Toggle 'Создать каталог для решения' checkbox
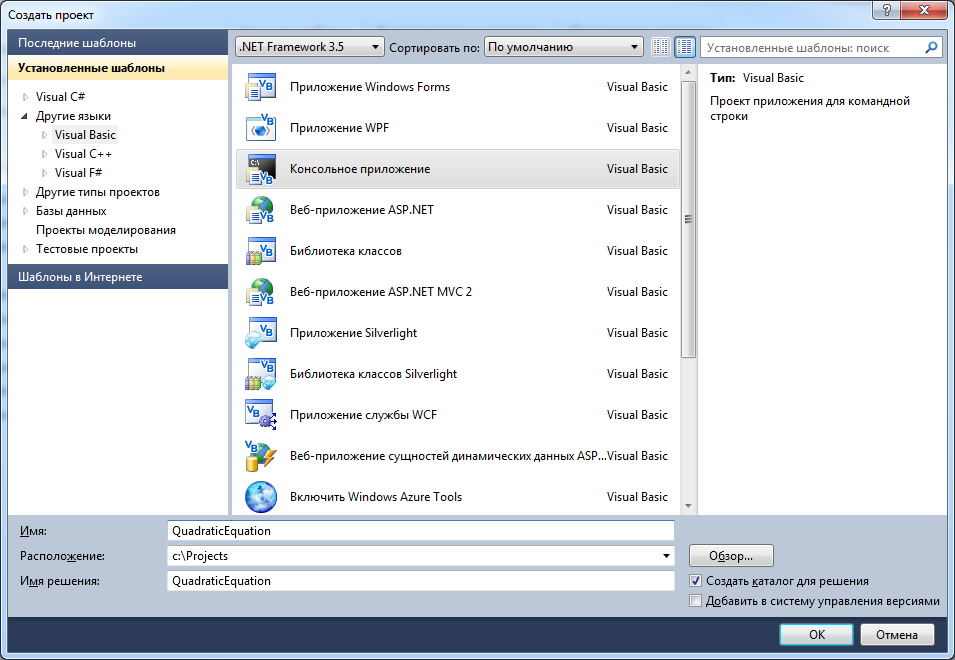The image size is (955, 660). point(695,580)
